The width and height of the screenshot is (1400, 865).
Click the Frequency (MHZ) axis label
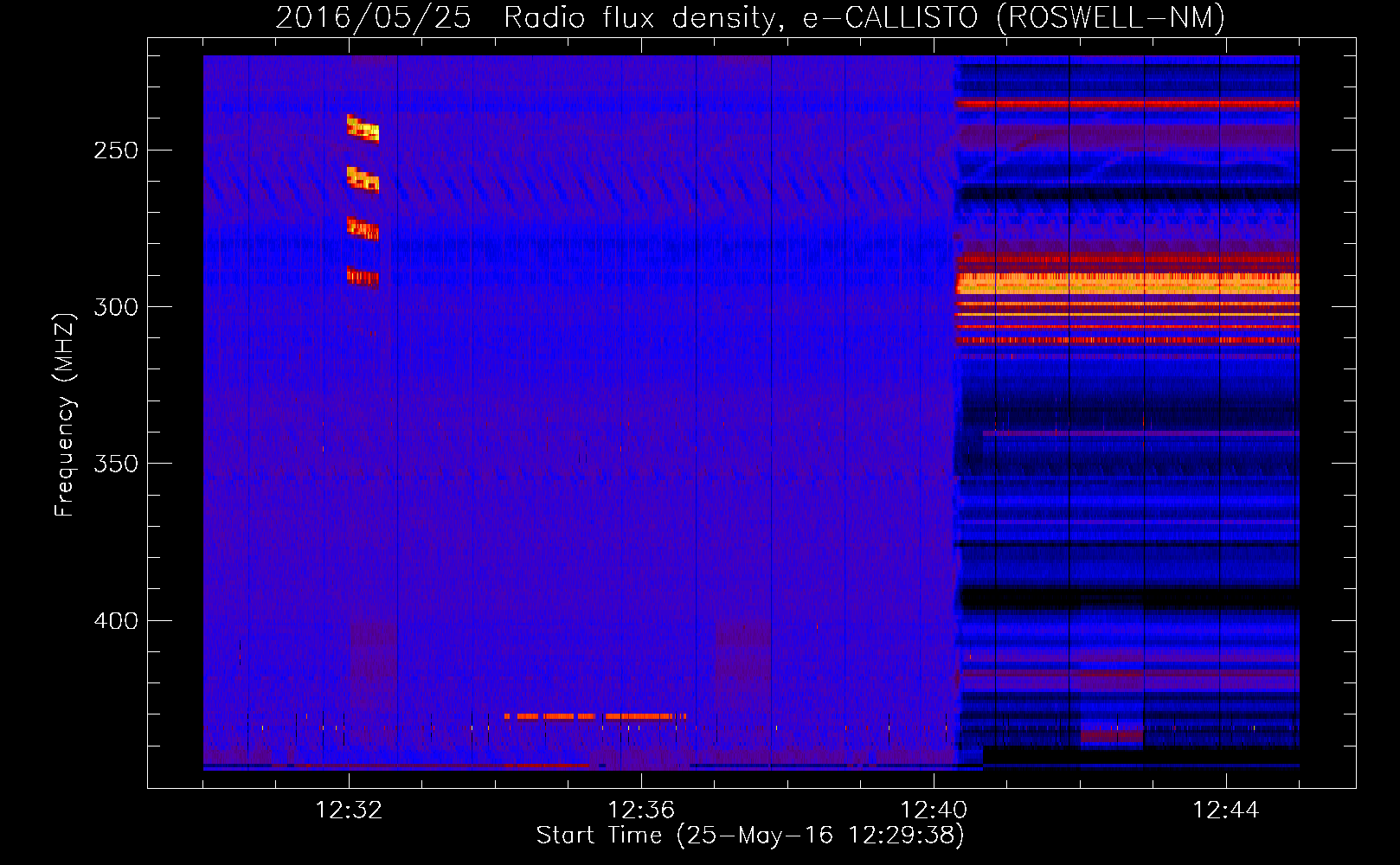[65, 414]
